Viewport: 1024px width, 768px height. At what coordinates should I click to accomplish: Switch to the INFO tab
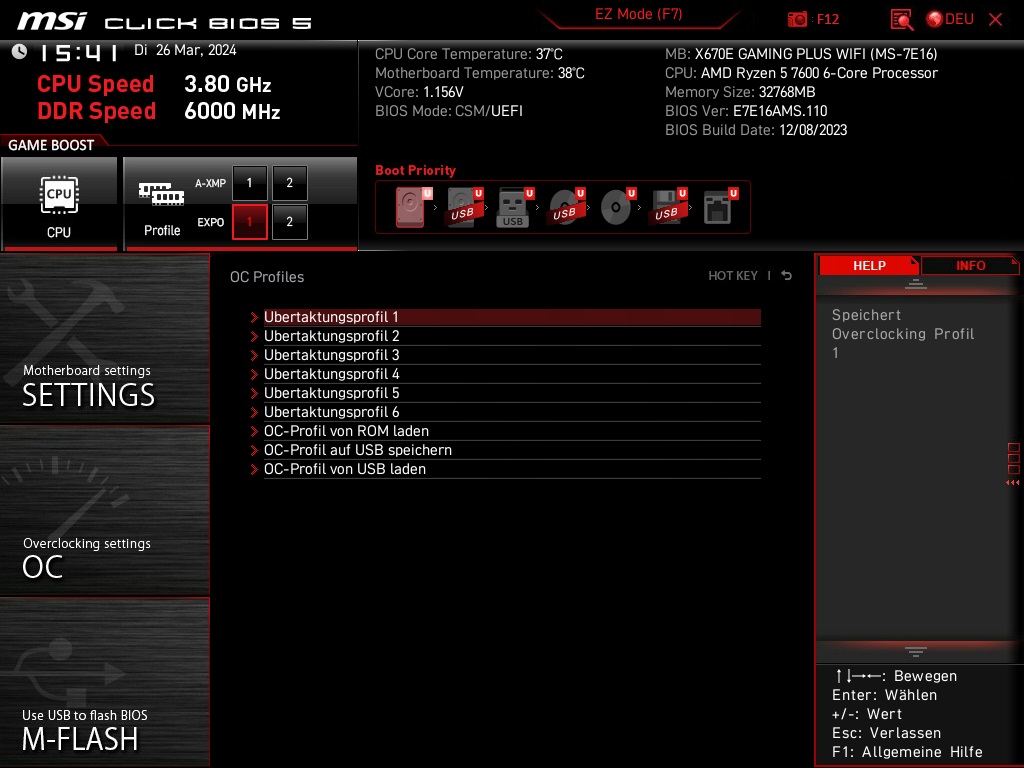969,265
